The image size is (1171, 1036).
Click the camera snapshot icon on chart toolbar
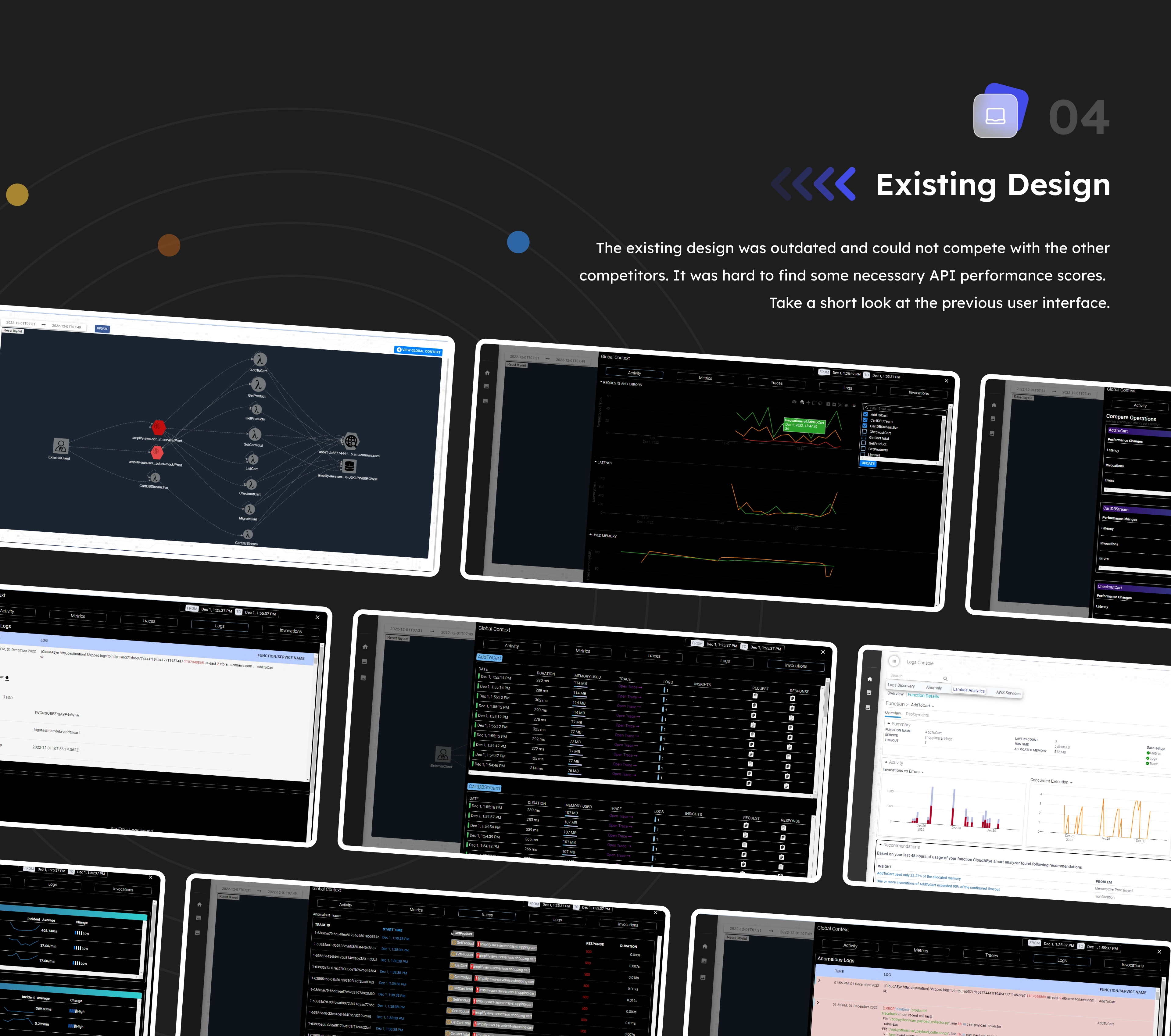[794, 402]
